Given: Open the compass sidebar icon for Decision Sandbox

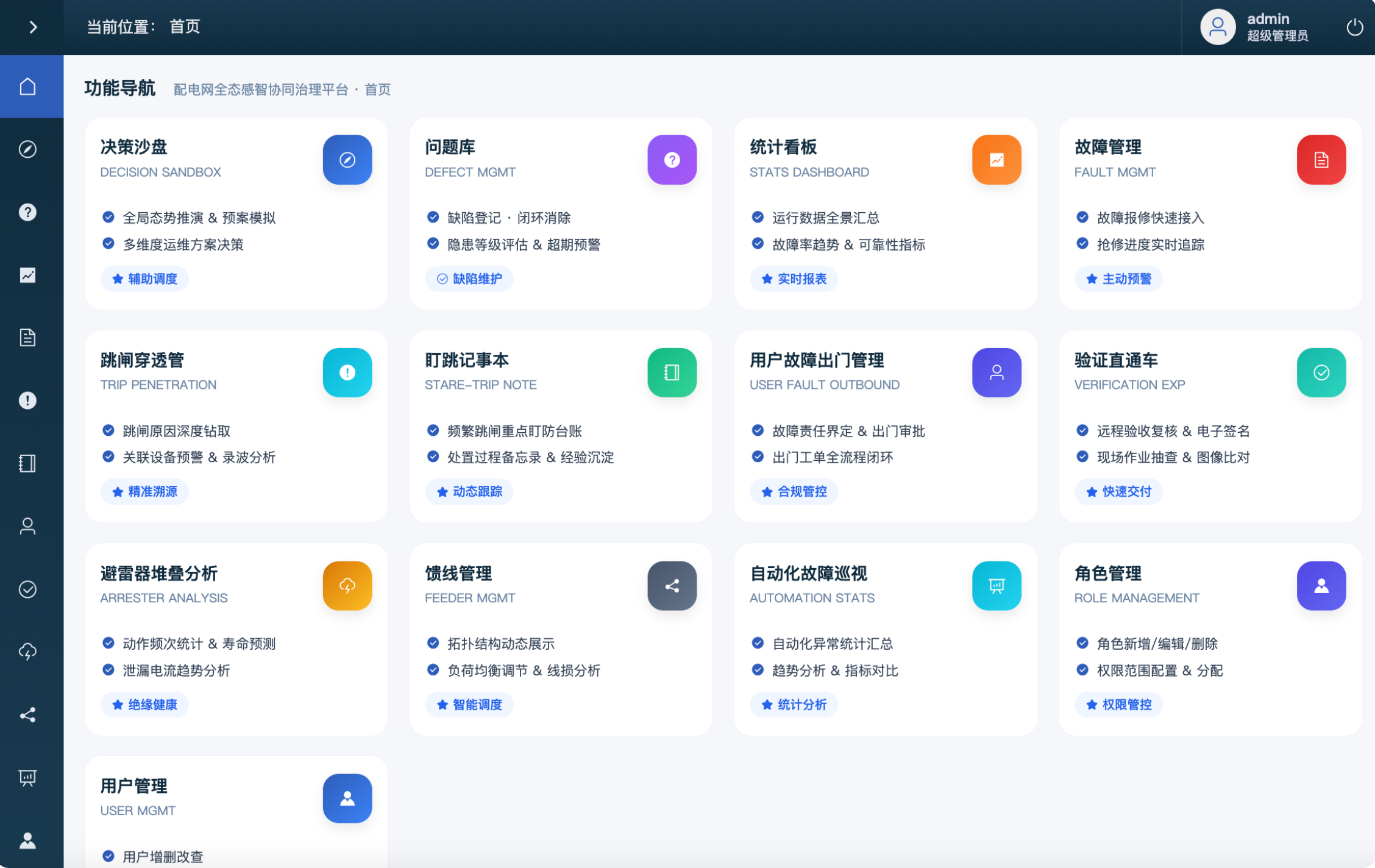Looking at the screenshot, I should coord(27,149).
